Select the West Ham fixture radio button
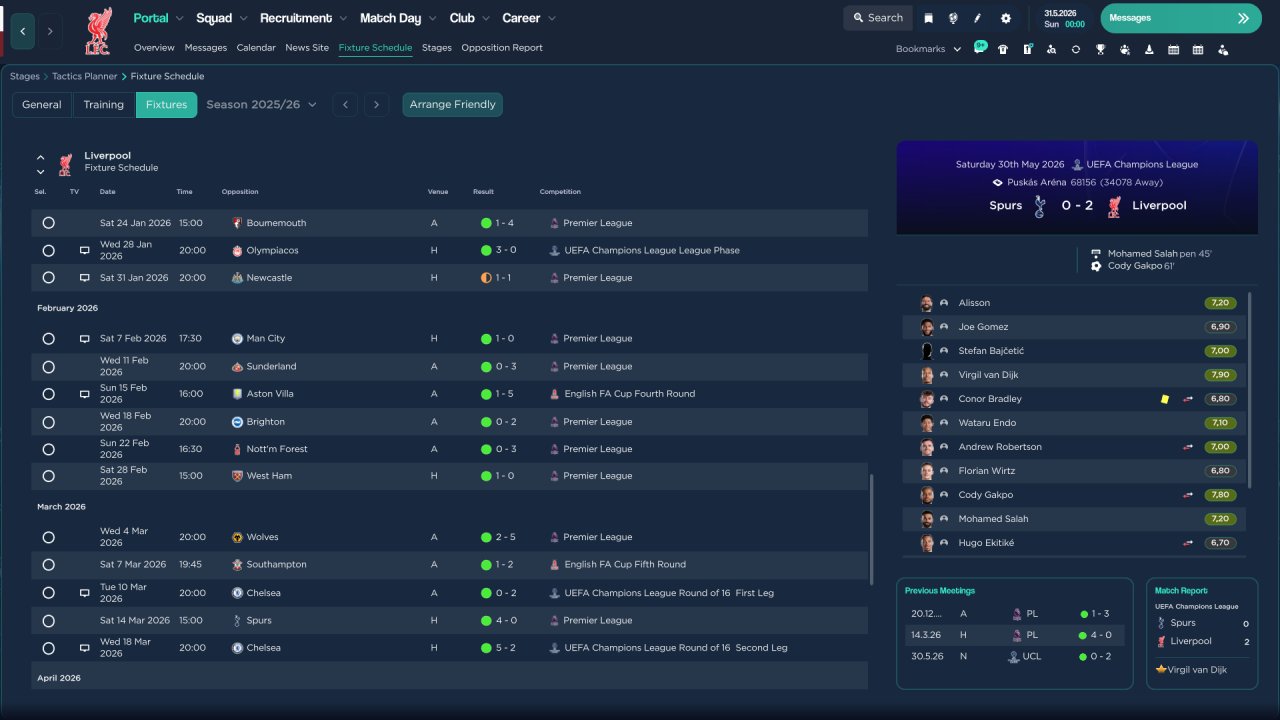This screenshot has width=1280, height=720. (x=48, y=476)
